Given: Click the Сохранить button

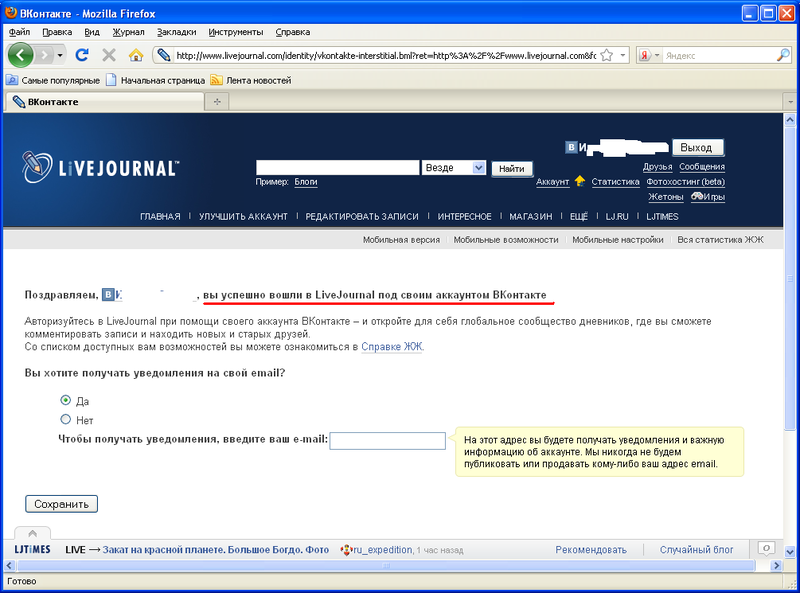Looking at the screenshot, I should click(61, 504).
